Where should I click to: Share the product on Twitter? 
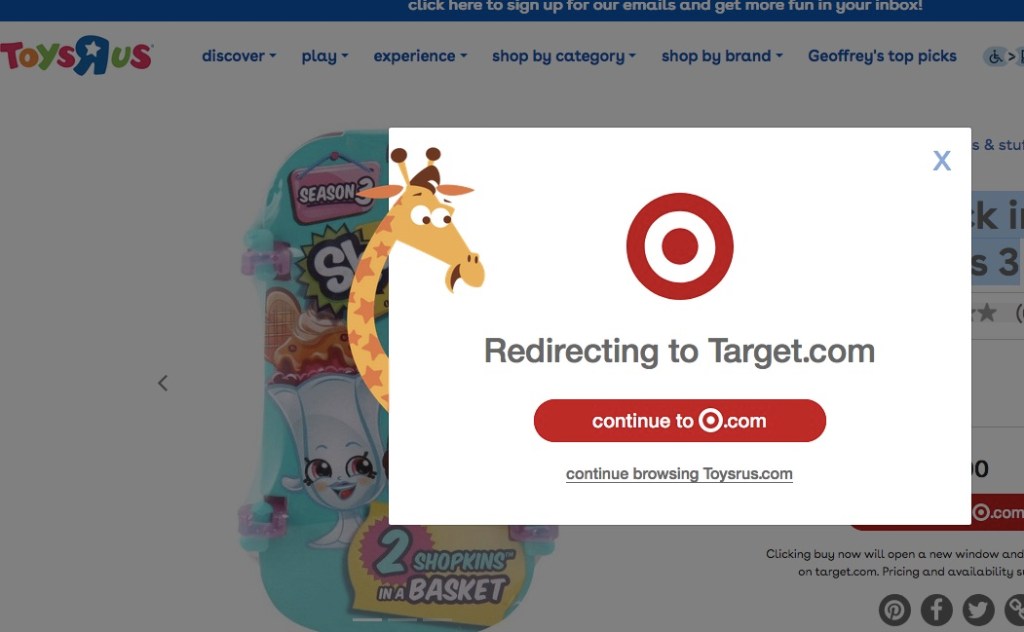point(978,610)
